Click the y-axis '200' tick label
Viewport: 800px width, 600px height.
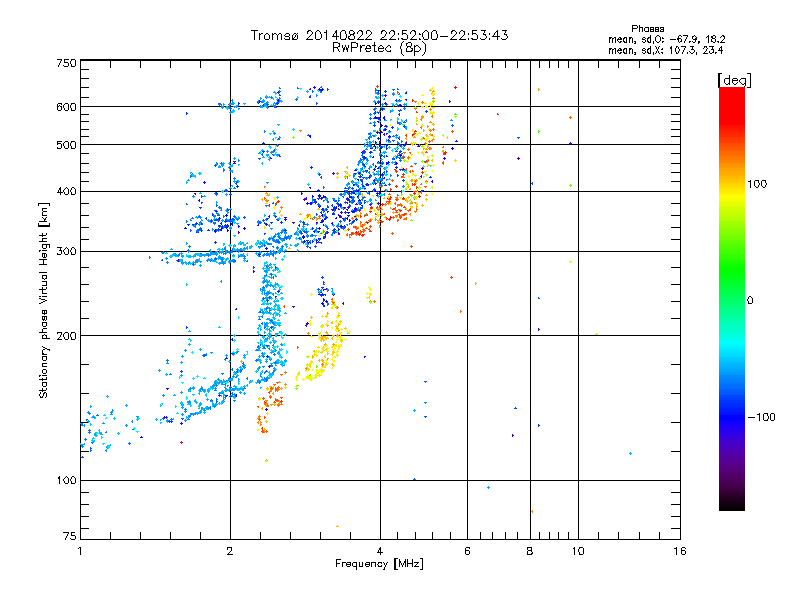[x=66, y=336]
